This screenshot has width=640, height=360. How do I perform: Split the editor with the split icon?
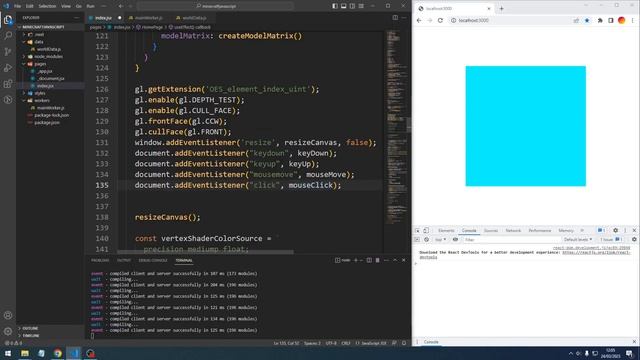pyautogui.click(x=395, y=18)
